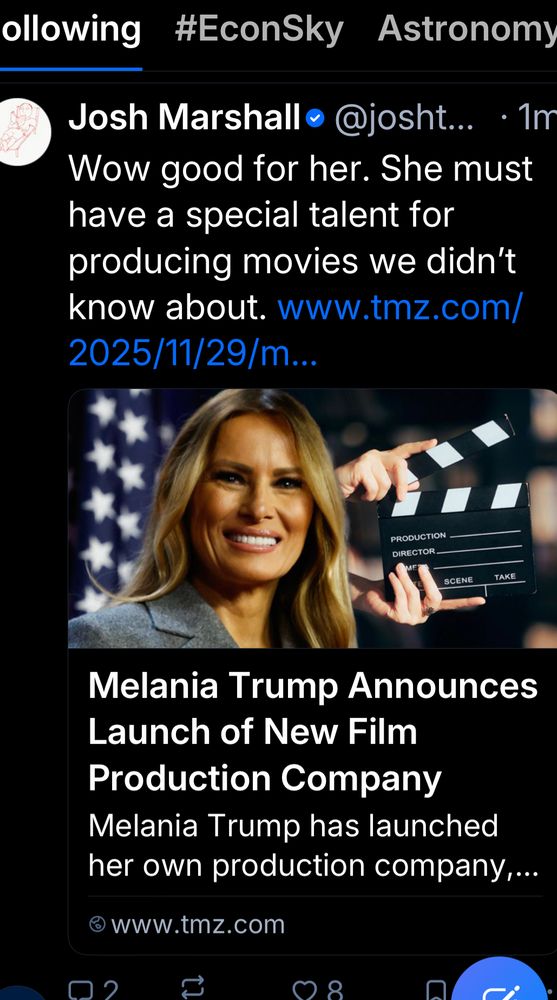Like the post with heart icon
The width and height of the screenshot is (557, 1000).
tap(305, 989)
